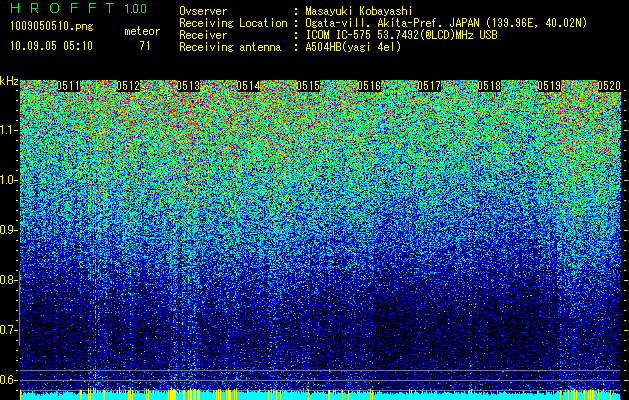The width and height of the screenshot is (629, 400).
Task: Click the Ogata-vill. Akita-Pref. JAPAN location text
Action: (x=445, y=23)
